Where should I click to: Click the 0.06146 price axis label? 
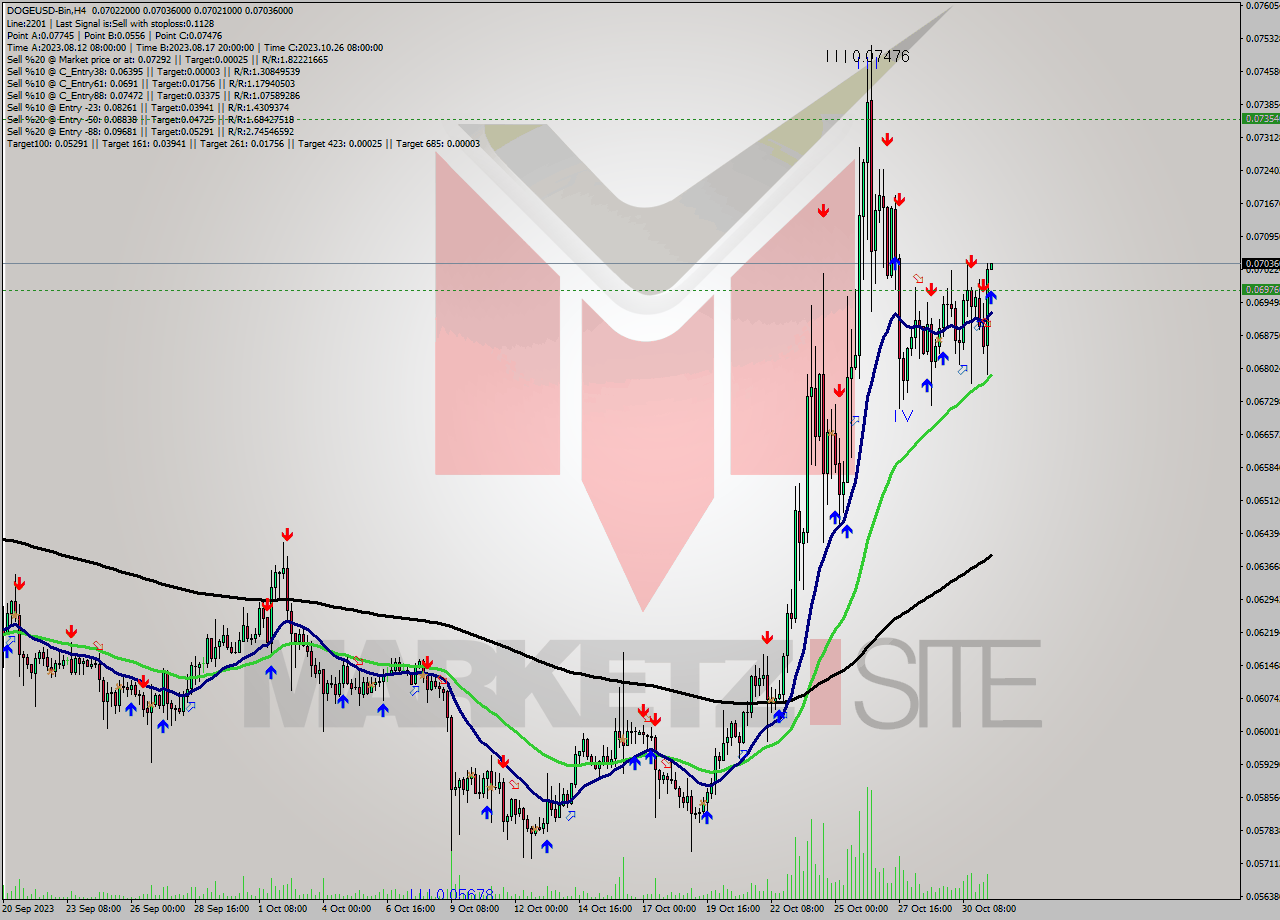[1262, 666]
